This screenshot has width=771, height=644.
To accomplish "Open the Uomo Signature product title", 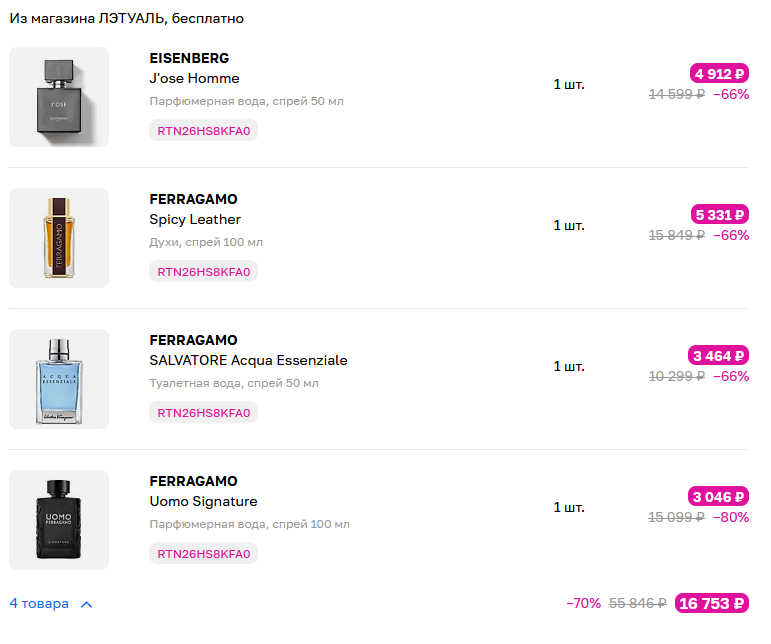I will [203, 501].
